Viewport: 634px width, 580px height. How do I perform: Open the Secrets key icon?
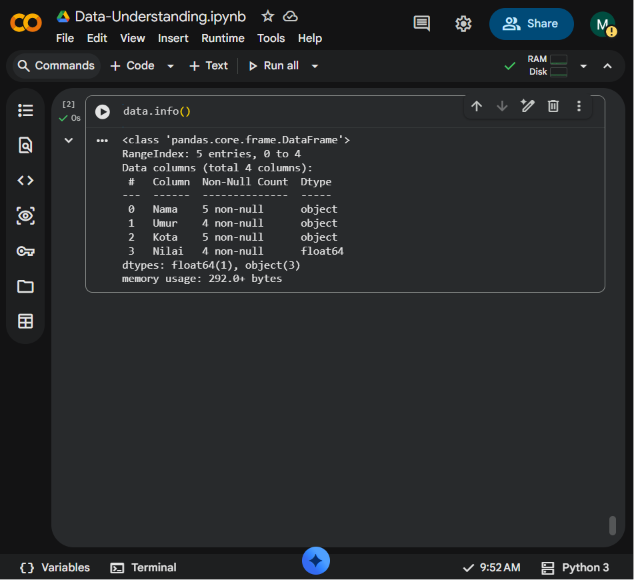[25, 251]
